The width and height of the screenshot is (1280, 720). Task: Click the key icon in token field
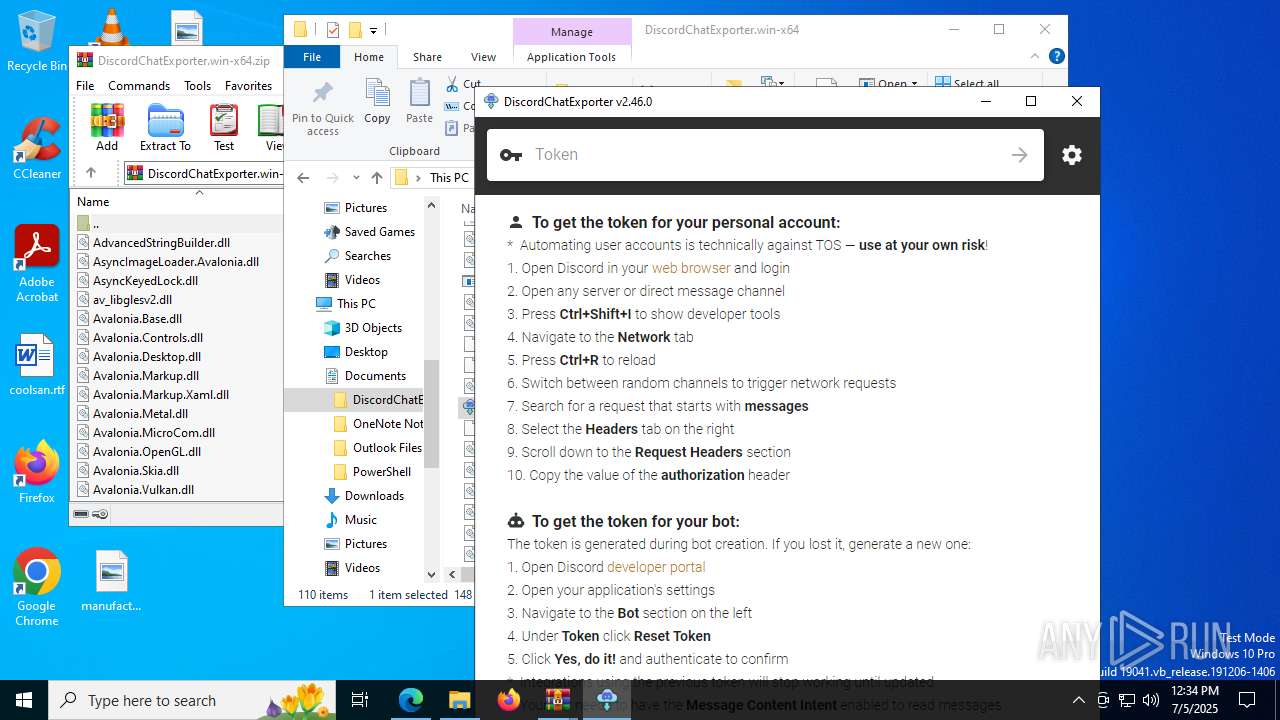(x=511, y=155)
